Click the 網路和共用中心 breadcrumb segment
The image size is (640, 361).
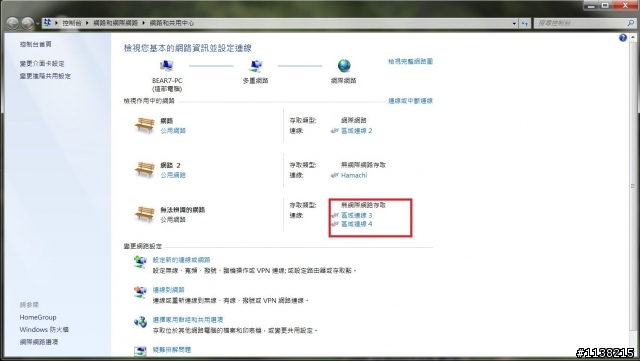[172, 23]
